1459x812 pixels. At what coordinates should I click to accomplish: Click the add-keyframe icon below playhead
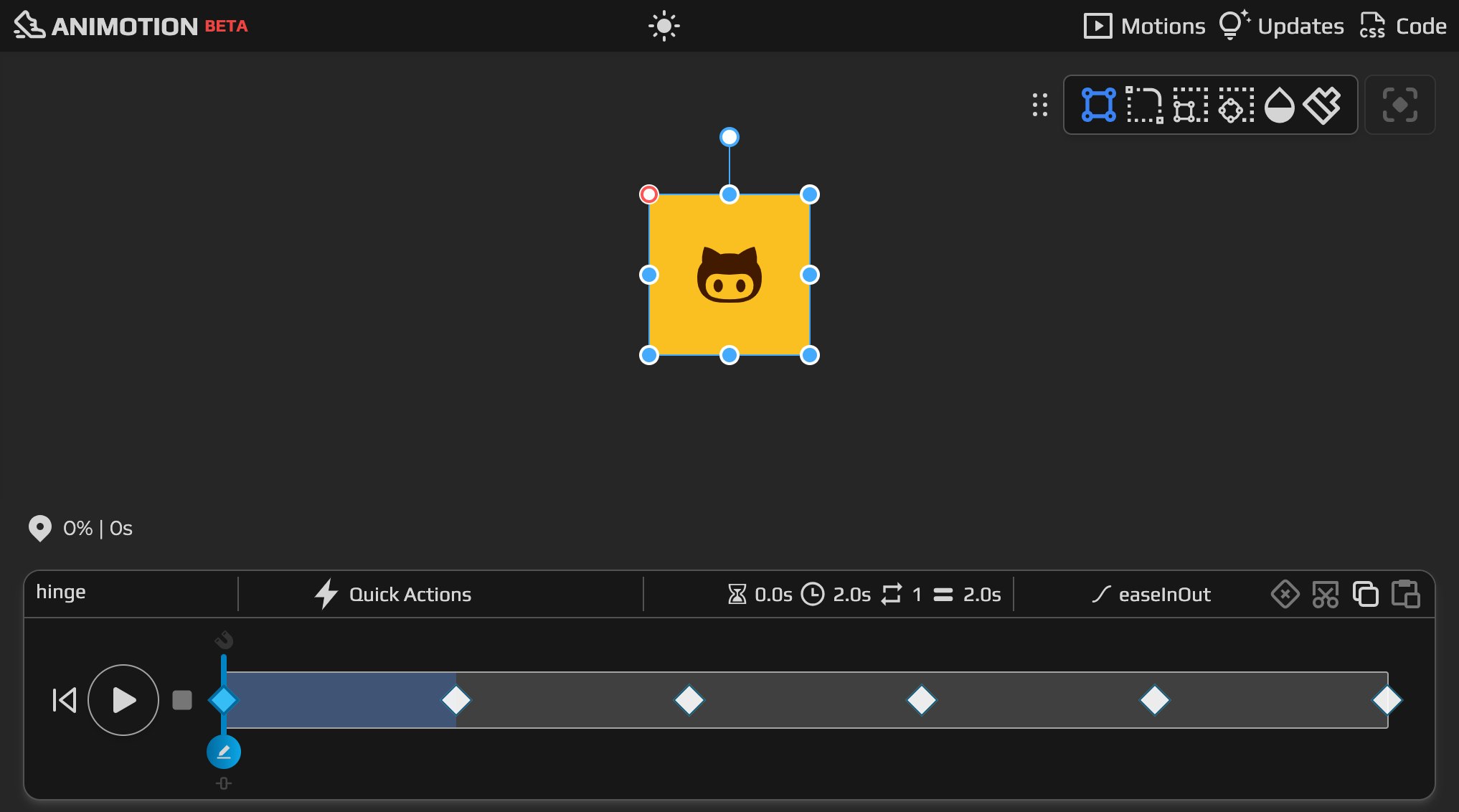224,783
